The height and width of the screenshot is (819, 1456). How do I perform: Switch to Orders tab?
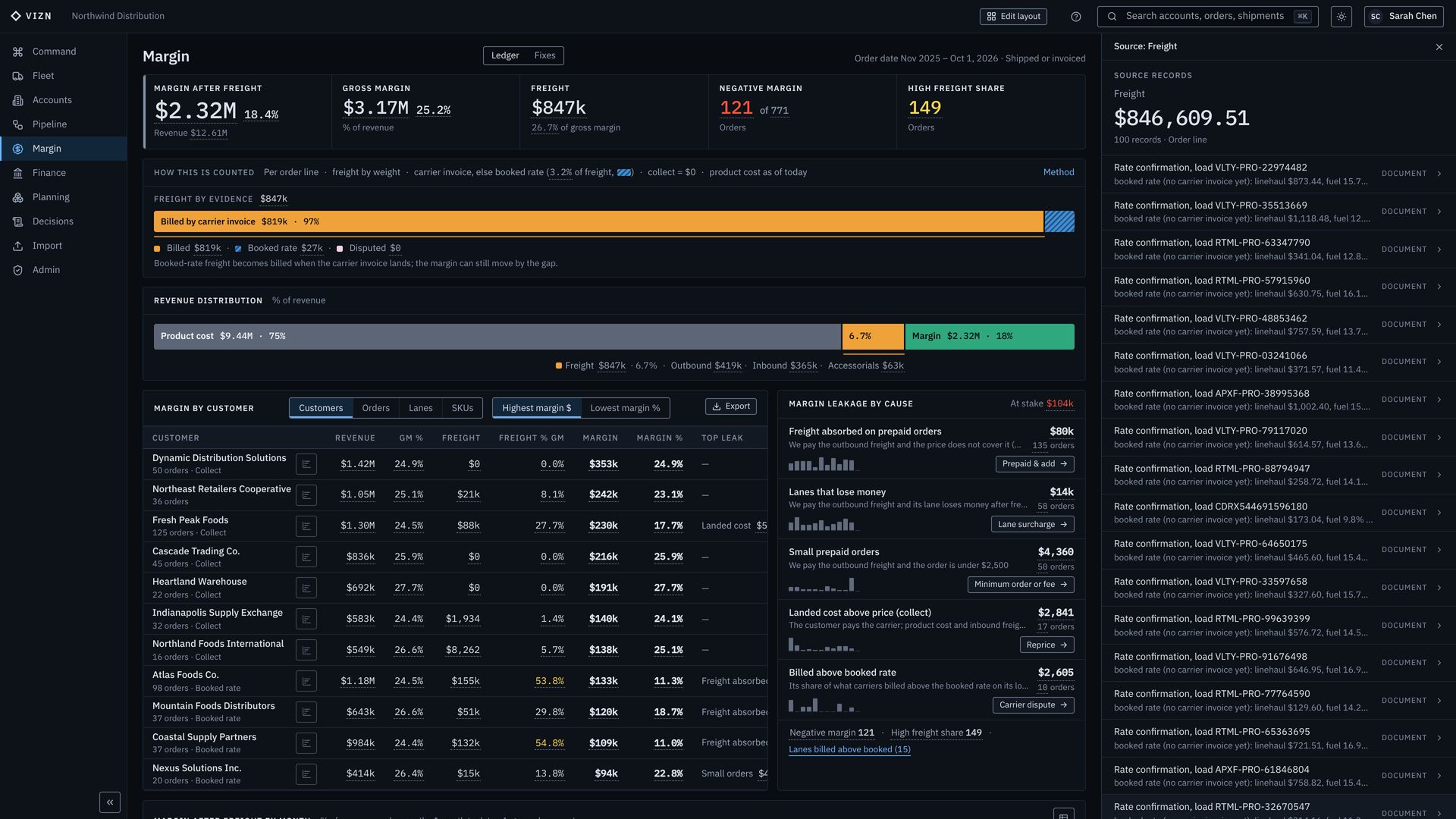375,408
